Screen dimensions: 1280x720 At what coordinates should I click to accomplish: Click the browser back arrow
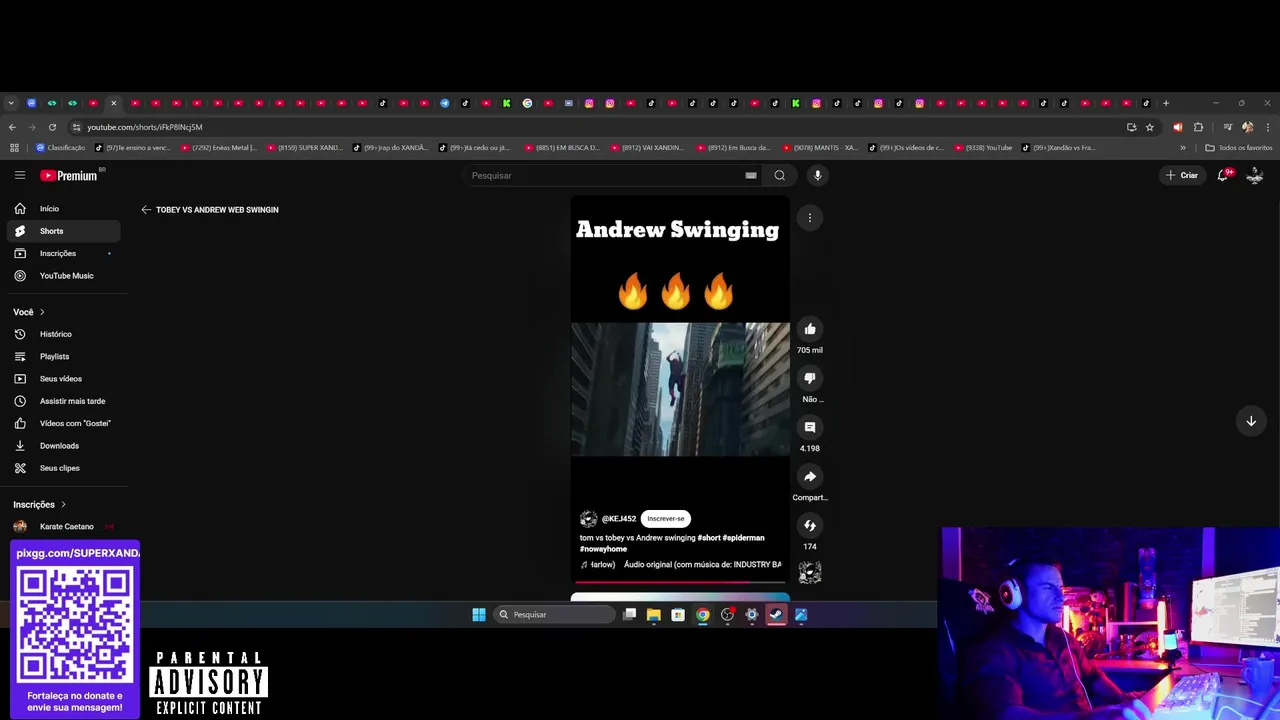[x=12, y=127]
